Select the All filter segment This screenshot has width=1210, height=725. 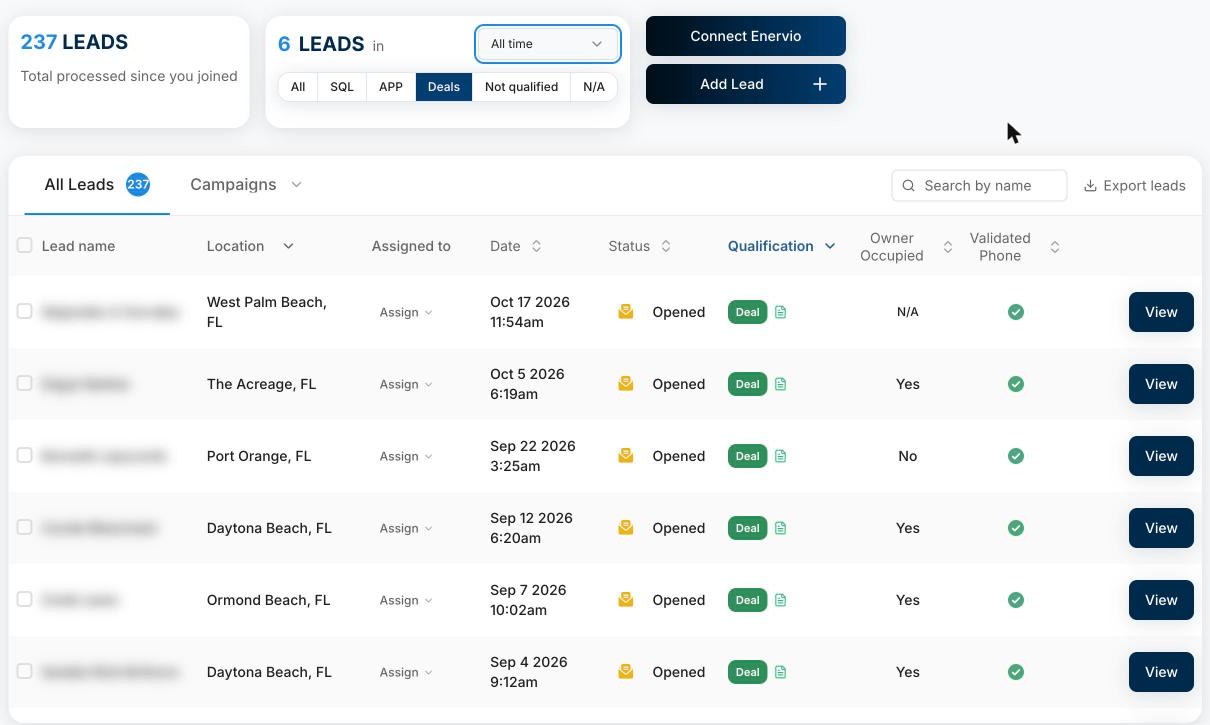(x=298, y=87)
